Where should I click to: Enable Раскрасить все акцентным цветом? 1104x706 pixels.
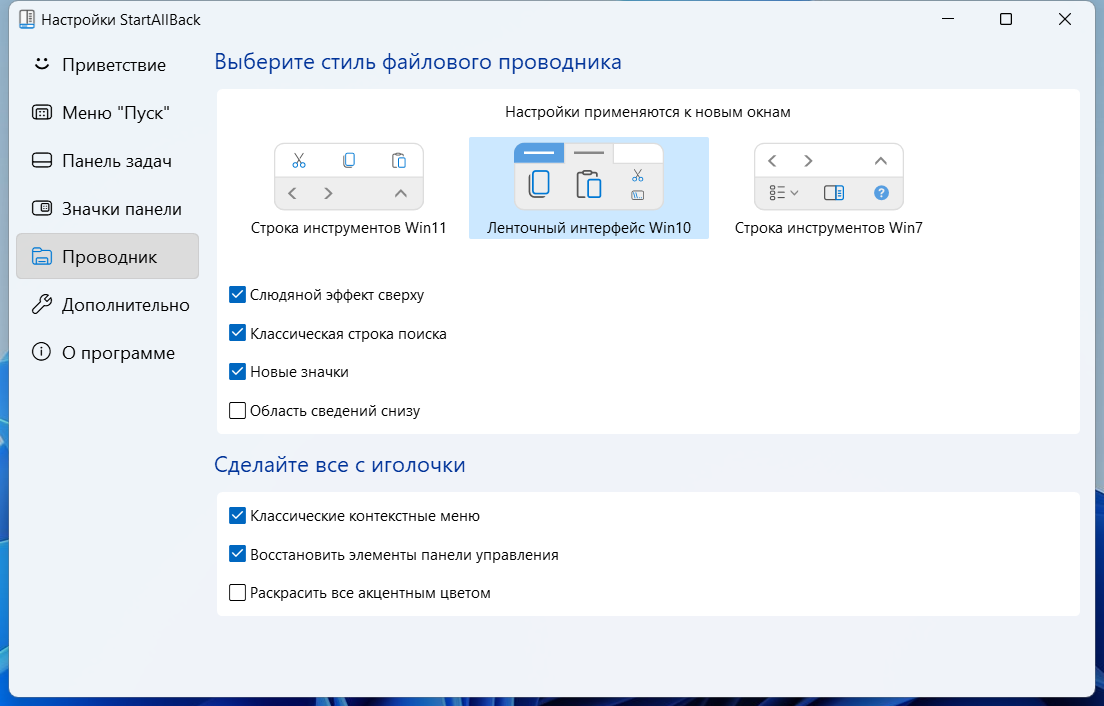click(x=237, y=592)
